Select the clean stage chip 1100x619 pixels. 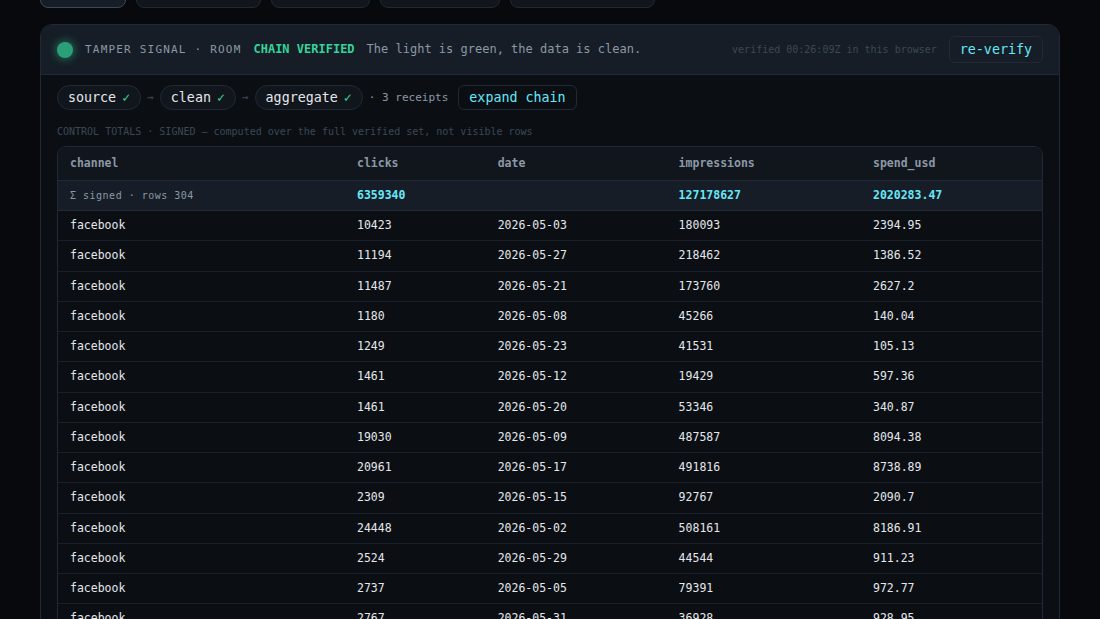point(198,98)
